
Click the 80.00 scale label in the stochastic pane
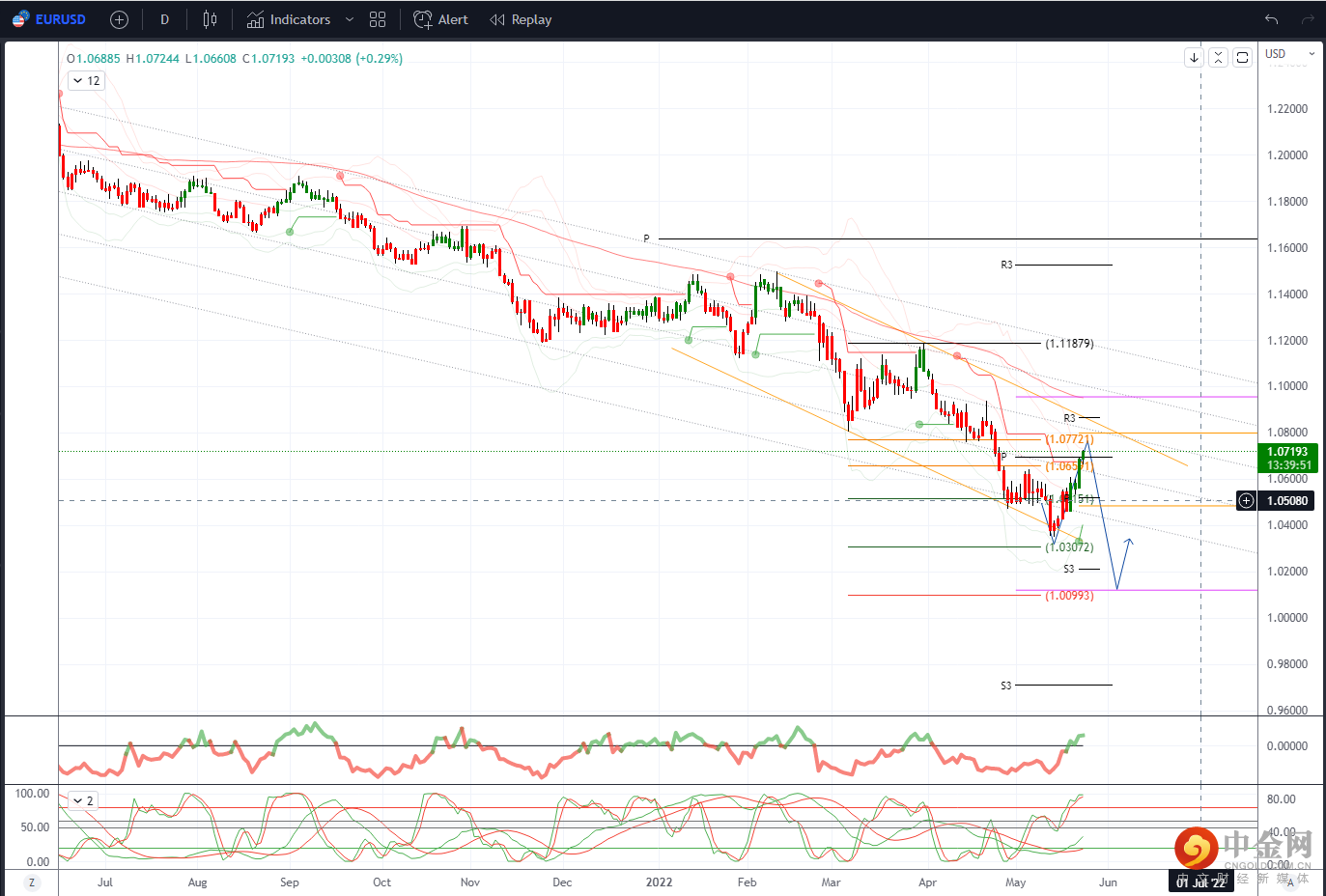(x=1281, y=798)
